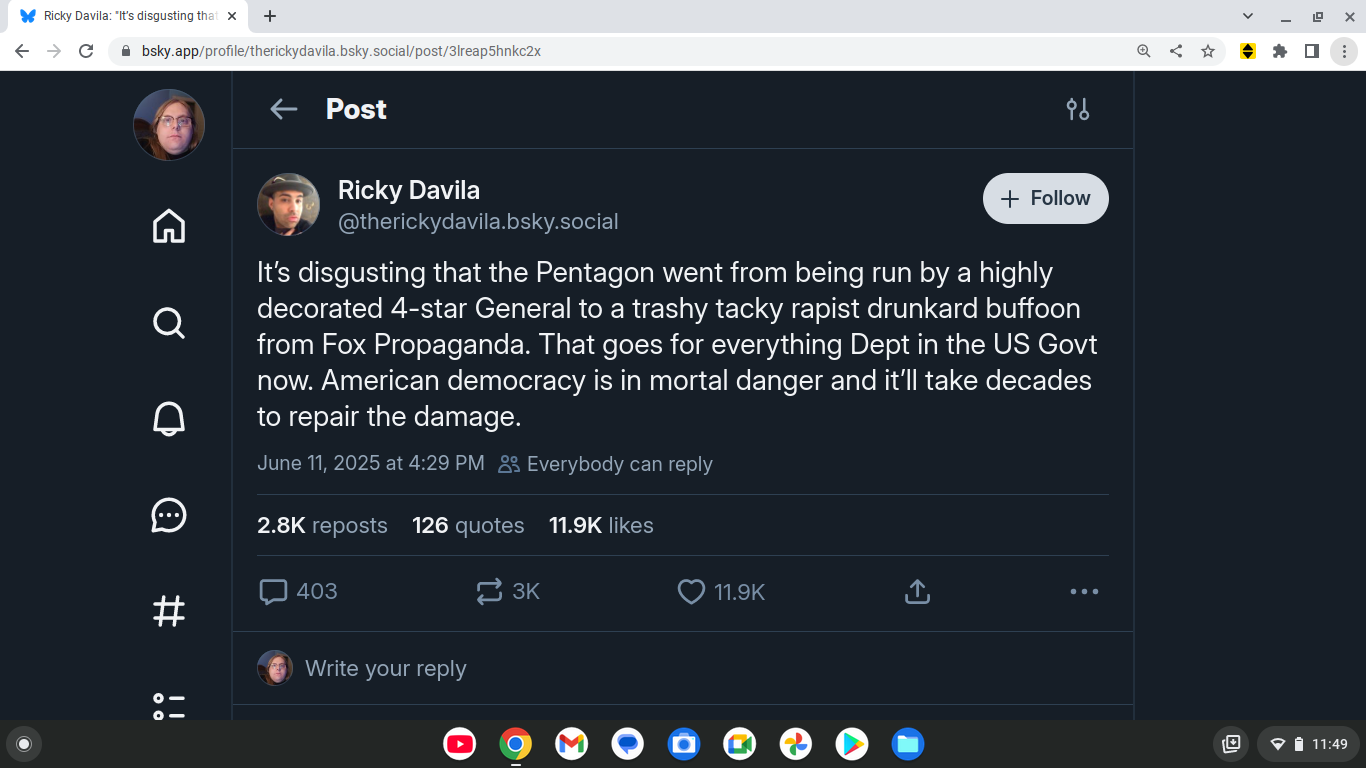1366x768 pixels.
Task: Open the Feeds hashtag icon in sidebar
Action: (x=169, y=611)
